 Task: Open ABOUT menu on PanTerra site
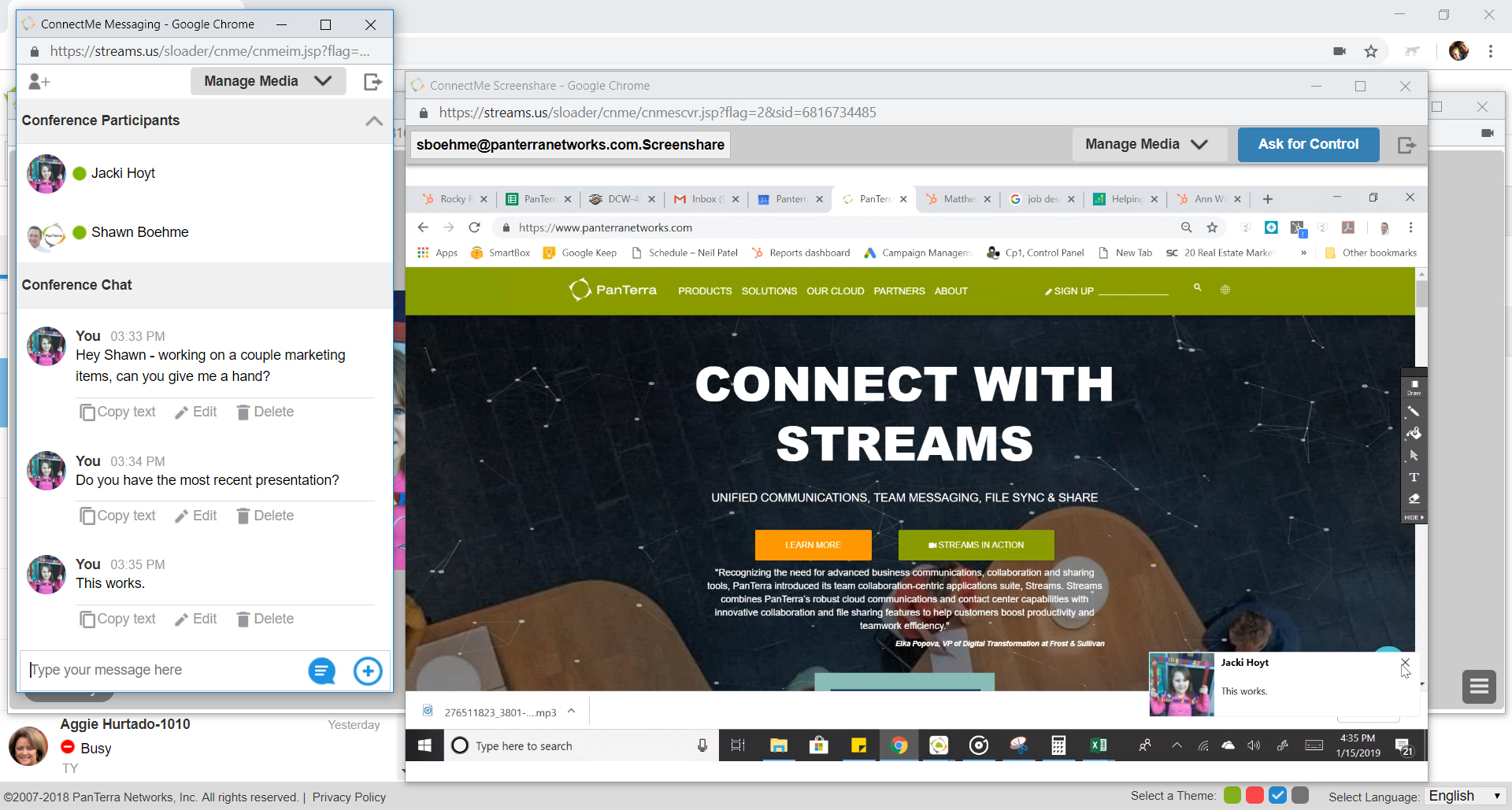(x=951, y=291)
